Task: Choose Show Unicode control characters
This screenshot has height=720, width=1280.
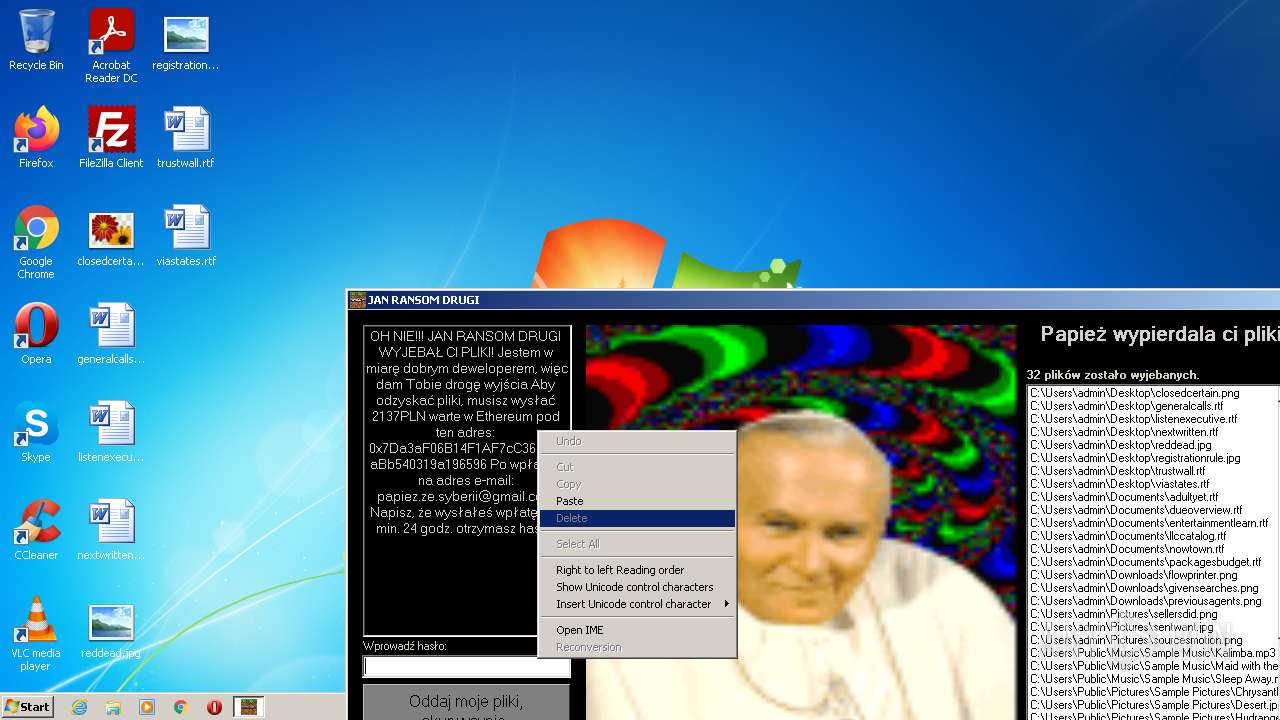Action: coord(637,587)
